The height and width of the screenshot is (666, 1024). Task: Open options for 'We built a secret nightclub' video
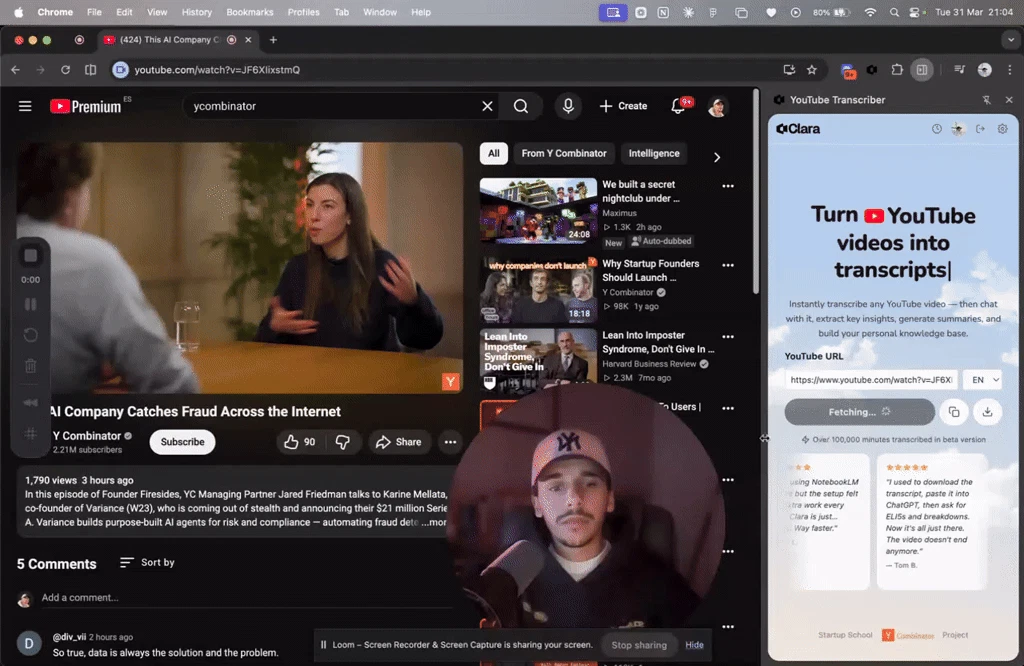pyautogui.click(x=728, y=186)
